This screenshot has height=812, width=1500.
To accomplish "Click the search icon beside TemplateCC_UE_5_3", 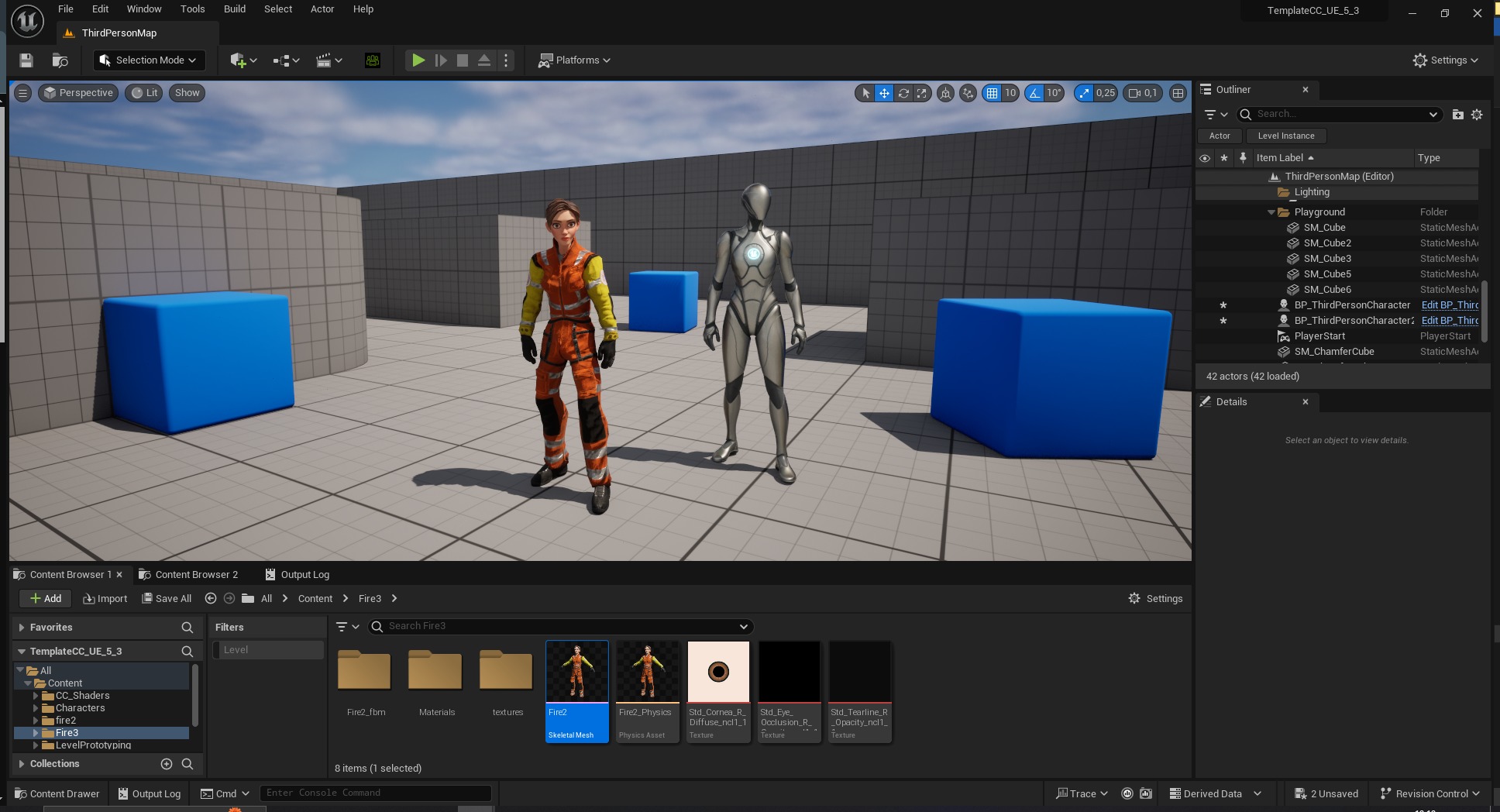I will tap(187, 652).
